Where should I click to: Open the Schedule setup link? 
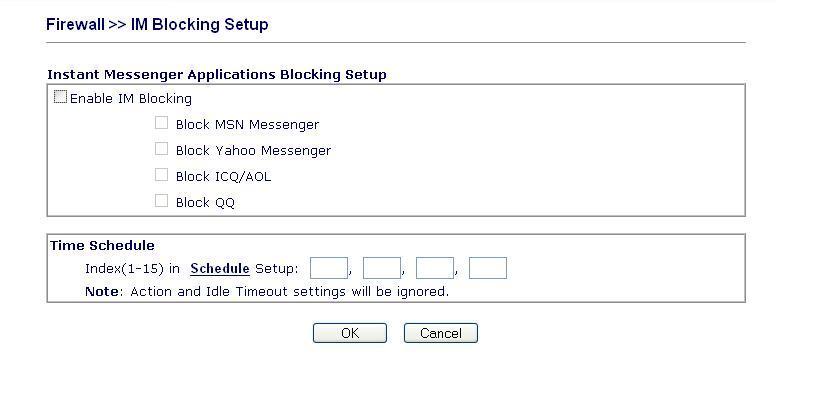tap(219, 268)
